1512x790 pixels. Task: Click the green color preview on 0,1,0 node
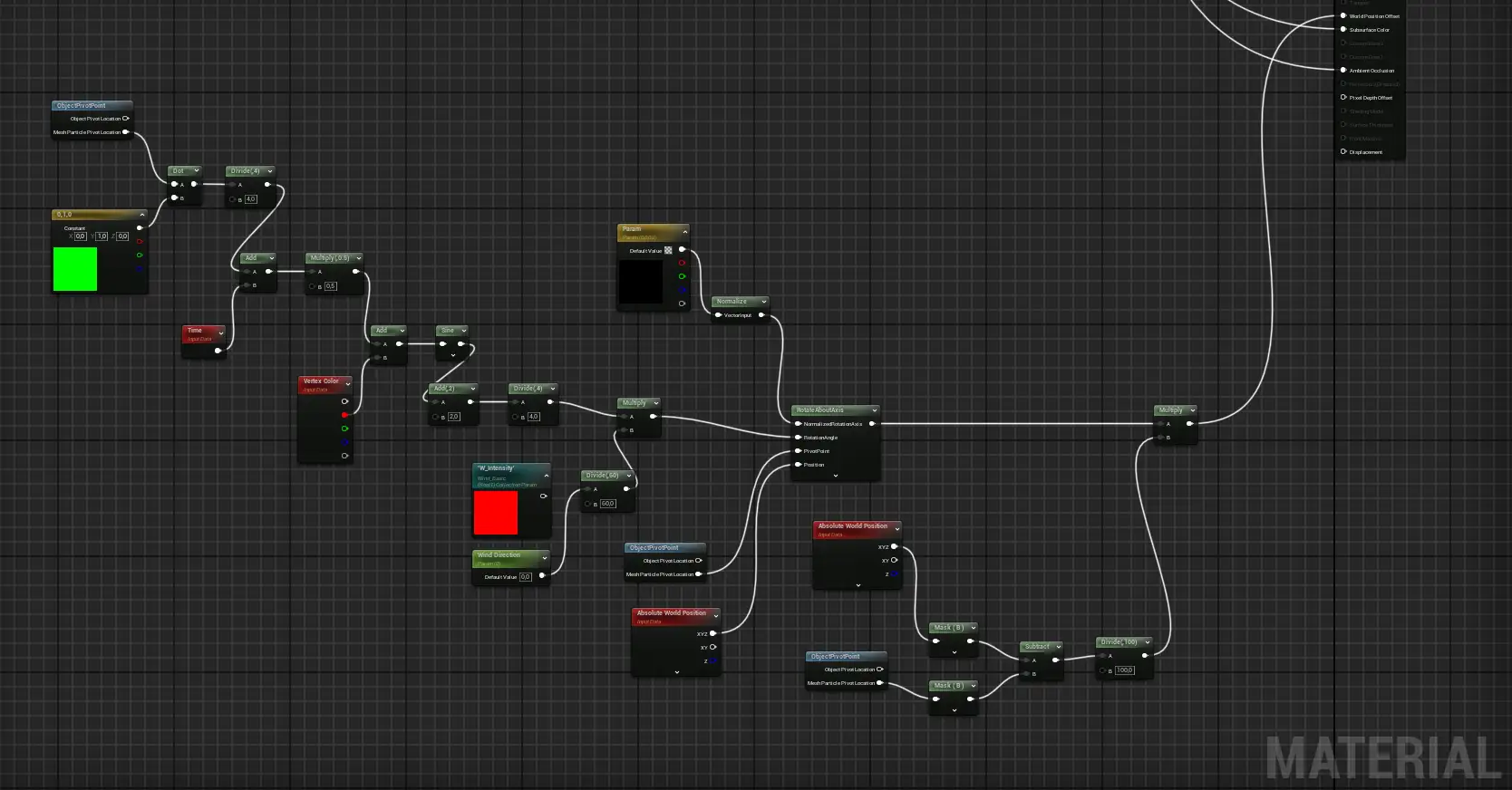coord(75,269)
